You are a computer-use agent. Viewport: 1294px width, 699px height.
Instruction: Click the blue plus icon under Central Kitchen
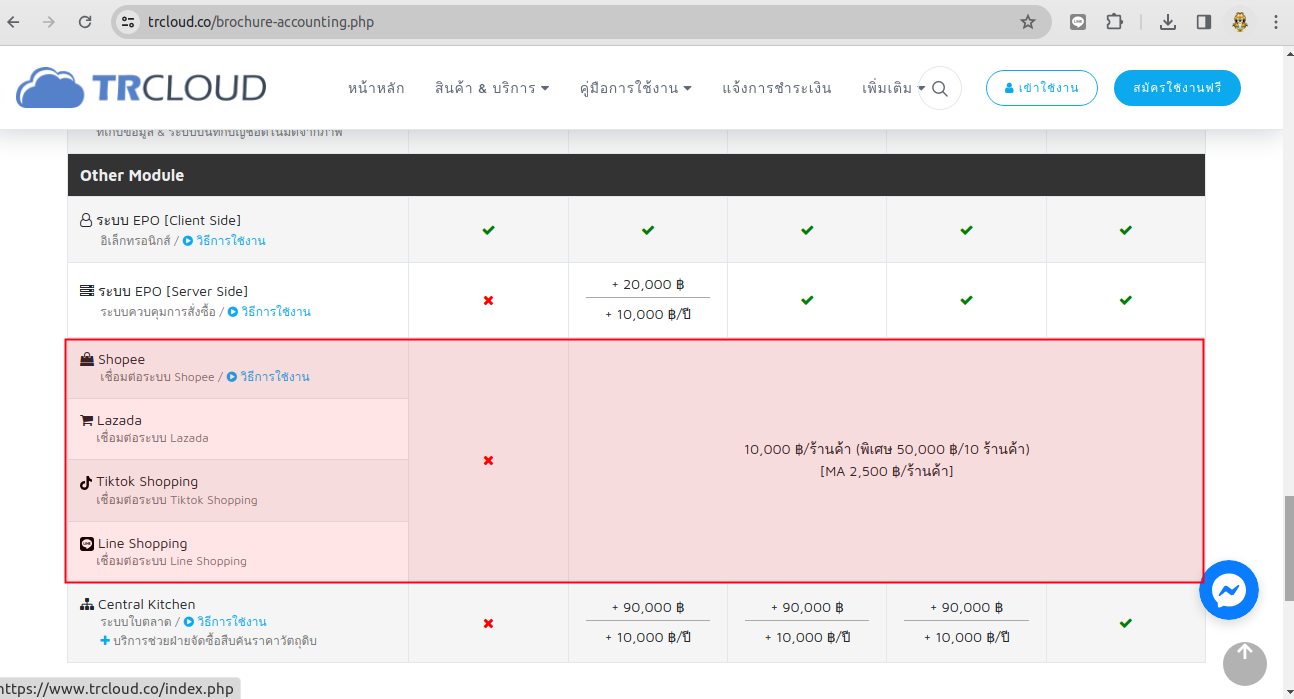click(x=105, y=640)
